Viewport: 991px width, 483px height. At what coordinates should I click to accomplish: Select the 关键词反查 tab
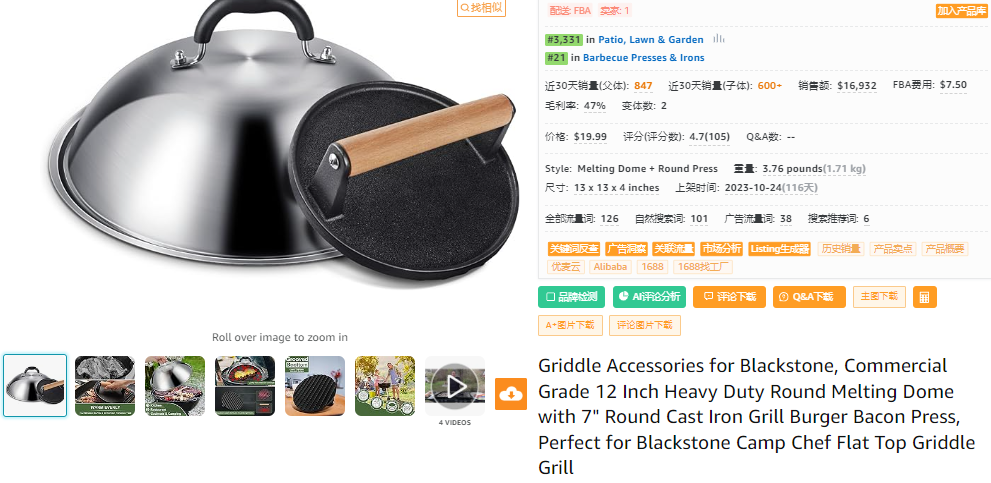point(574,248)
